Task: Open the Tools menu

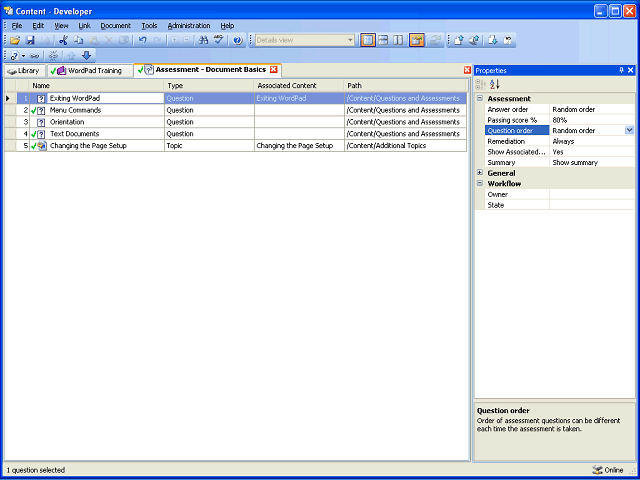Action: click(149, 26)
